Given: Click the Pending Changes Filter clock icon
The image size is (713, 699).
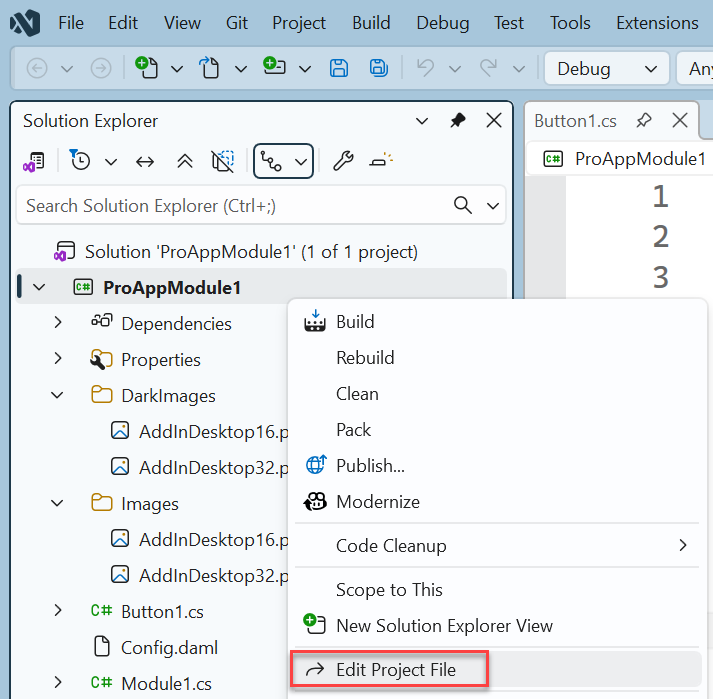Looking at the screenshot, I should (x=80, y=160).
